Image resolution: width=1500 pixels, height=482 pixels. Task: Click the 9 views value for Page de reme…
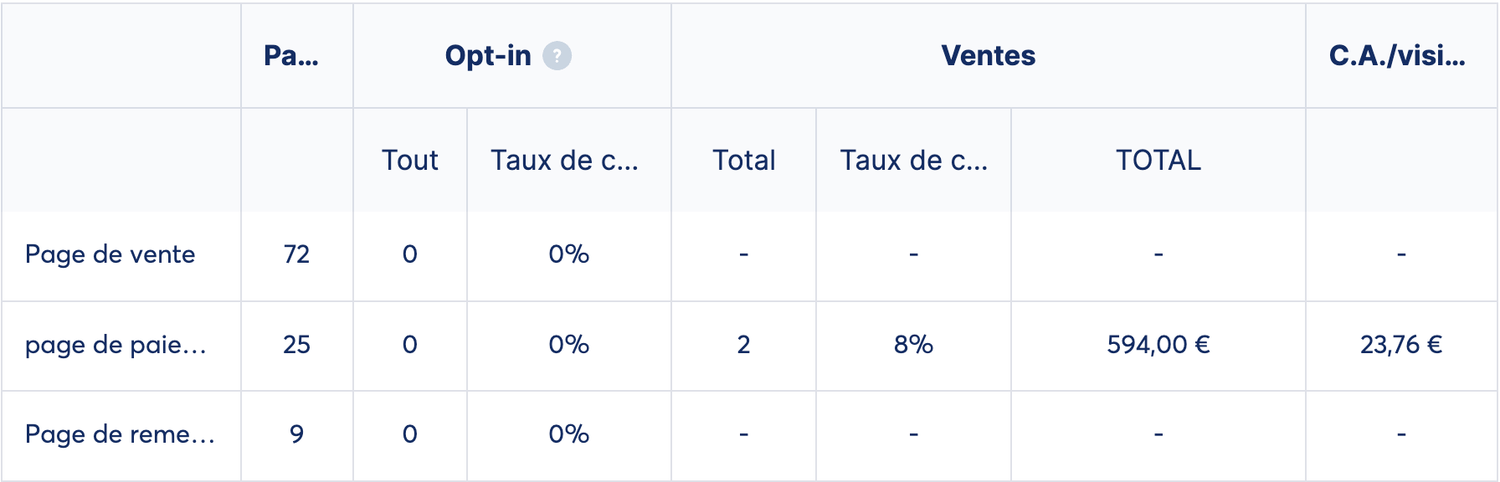(x=296, y=435)
